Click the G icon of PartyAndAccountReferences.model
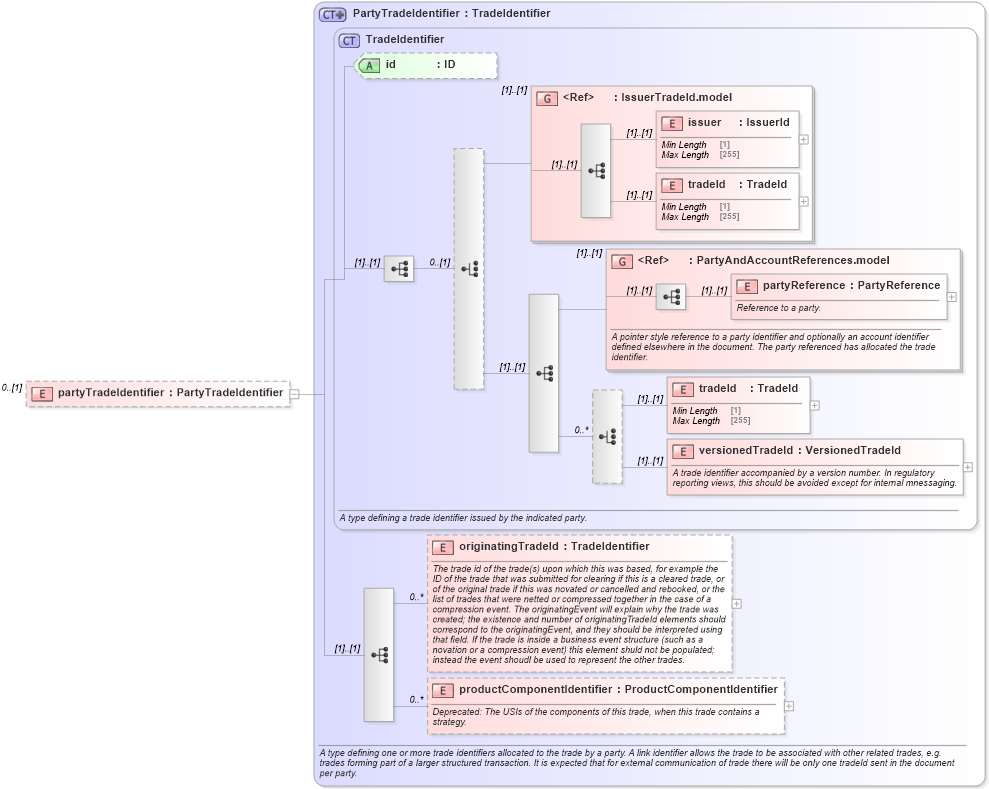 click(x=622, y=261)
